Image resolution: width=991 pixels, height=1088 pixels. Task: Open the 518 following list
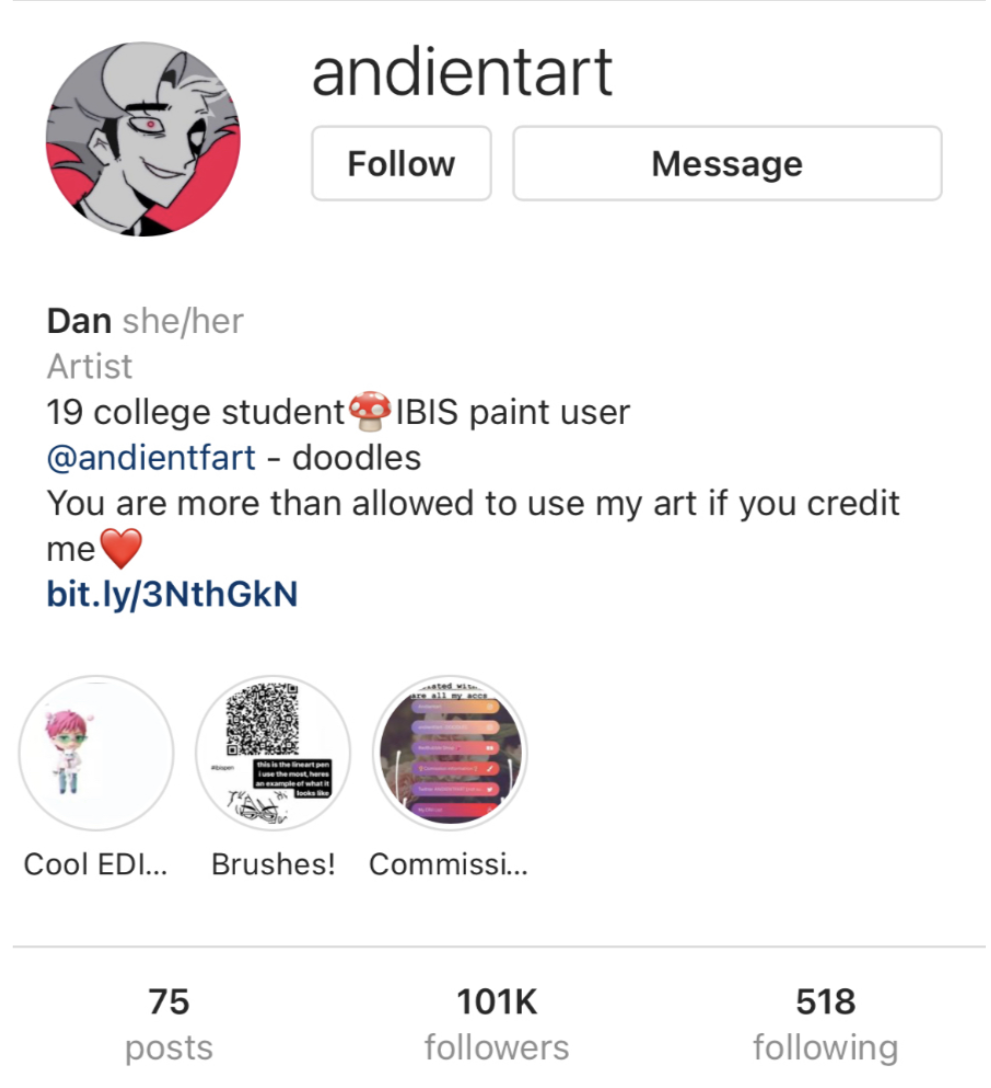pos(825,1024)
